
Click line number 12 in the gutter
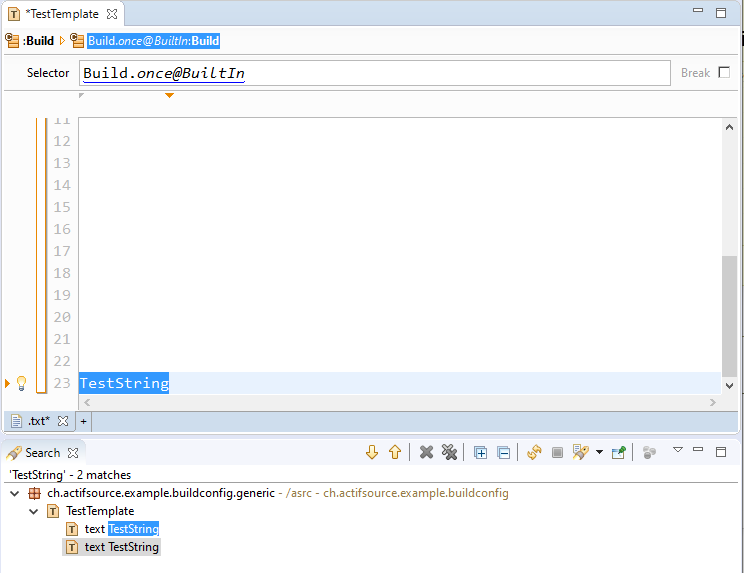click(62, 141)
